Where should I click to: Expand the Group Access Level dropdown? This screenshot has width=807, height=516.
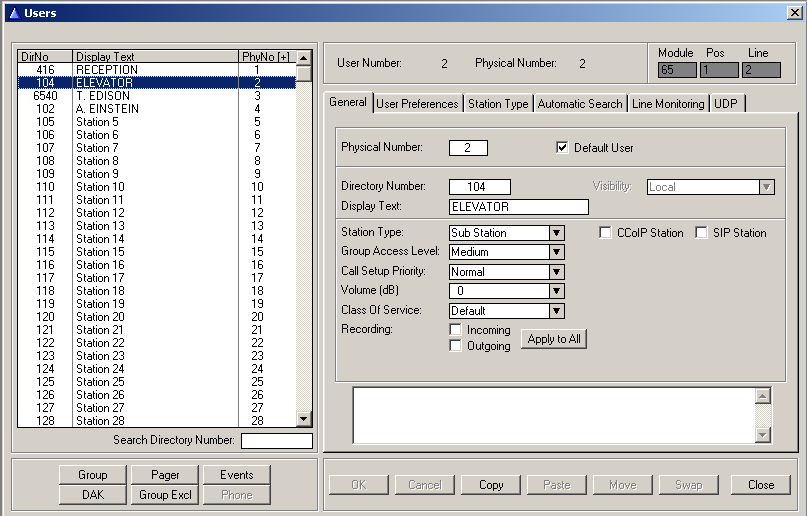pos(557,252)
